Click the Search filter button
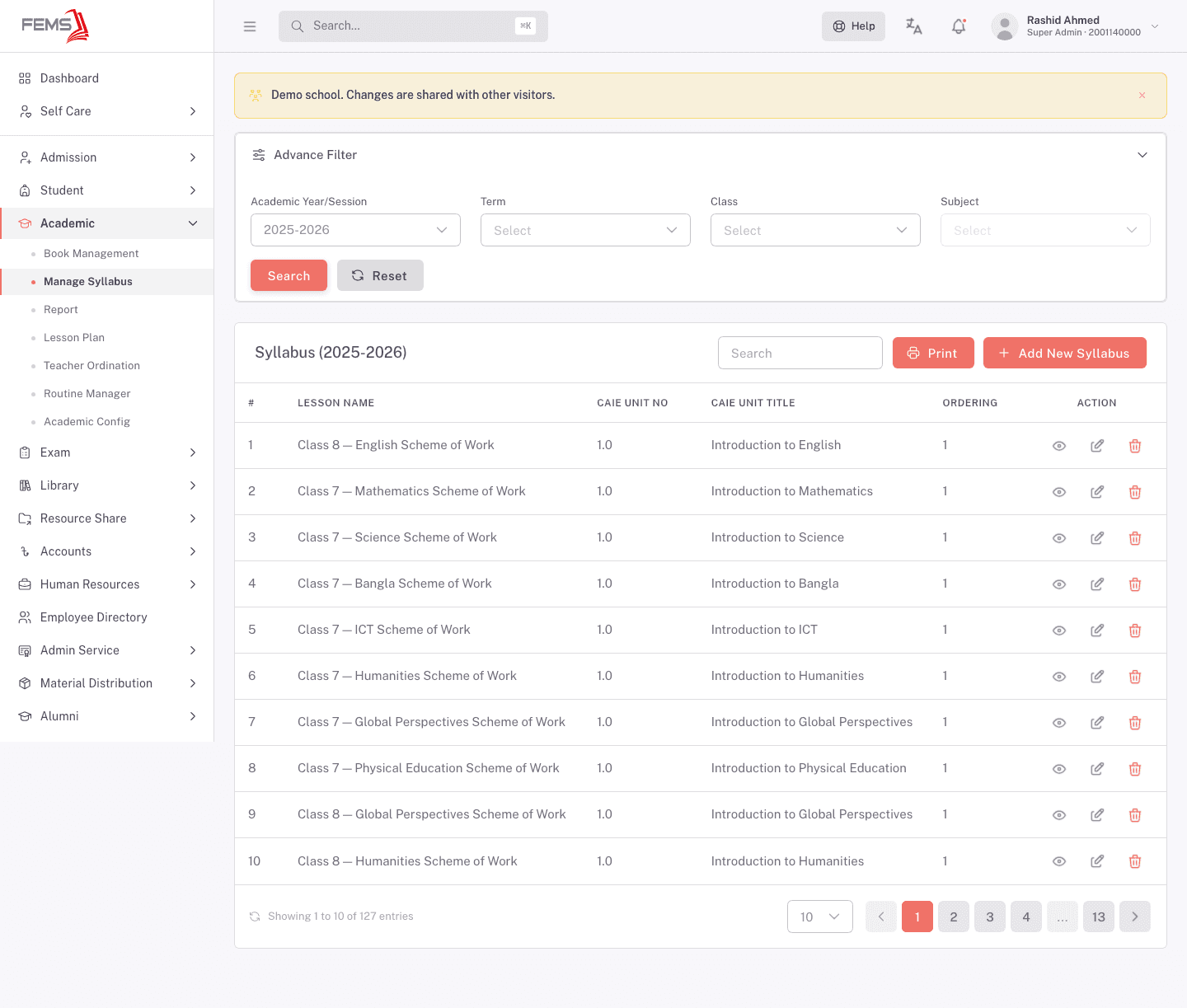 289,275
